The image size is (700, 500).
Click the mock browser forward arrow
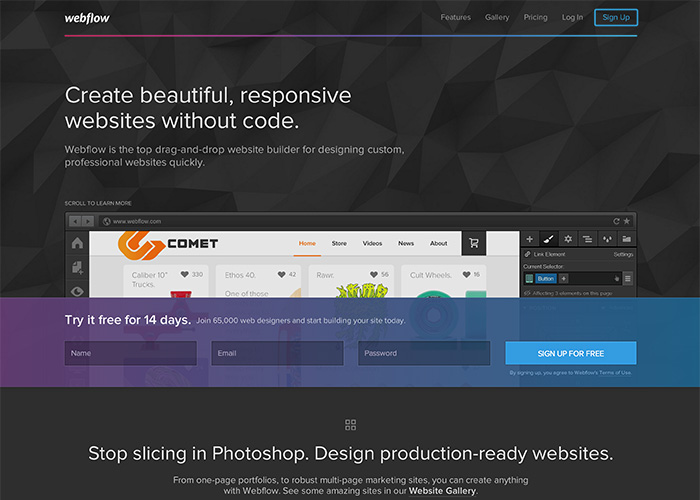click(x=88, y=221)
